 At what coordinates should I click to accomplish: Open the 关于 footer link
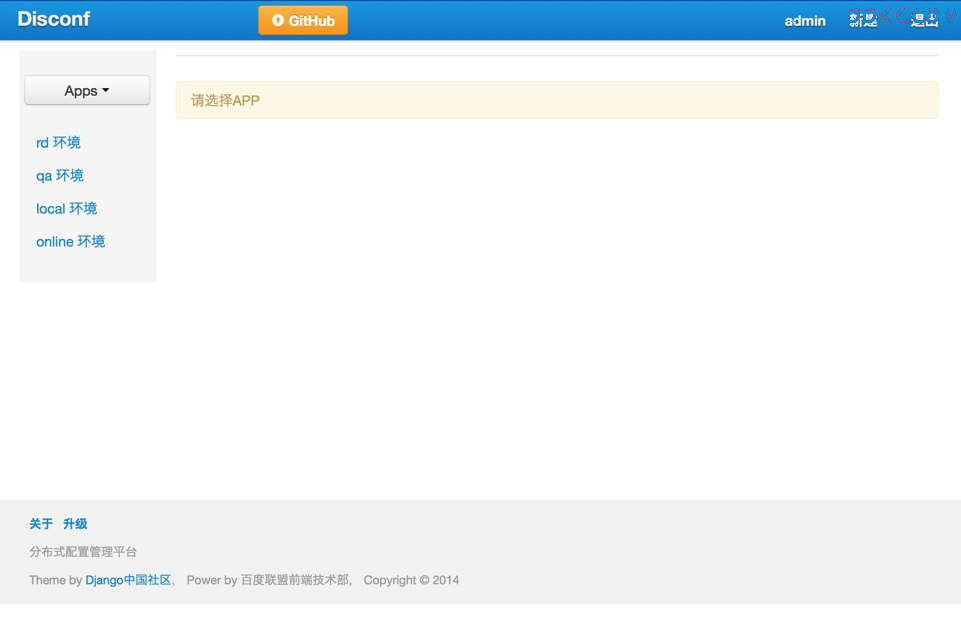41,524
